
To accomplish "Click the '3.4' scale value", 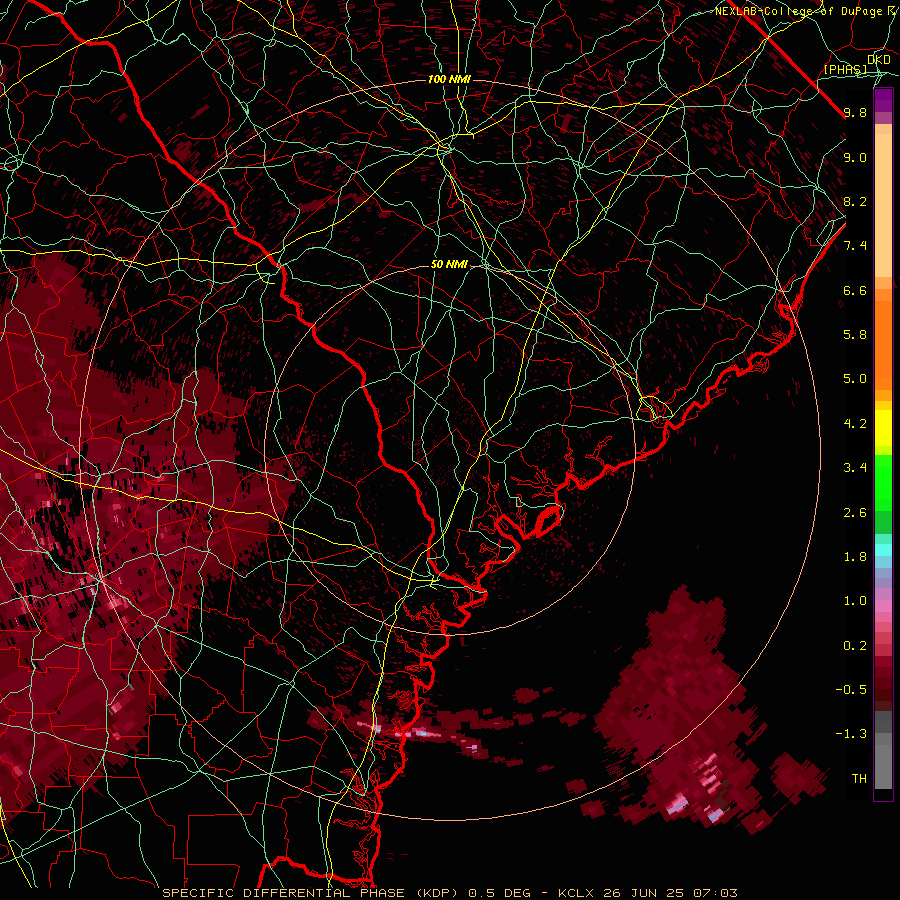I will [855, 468].
